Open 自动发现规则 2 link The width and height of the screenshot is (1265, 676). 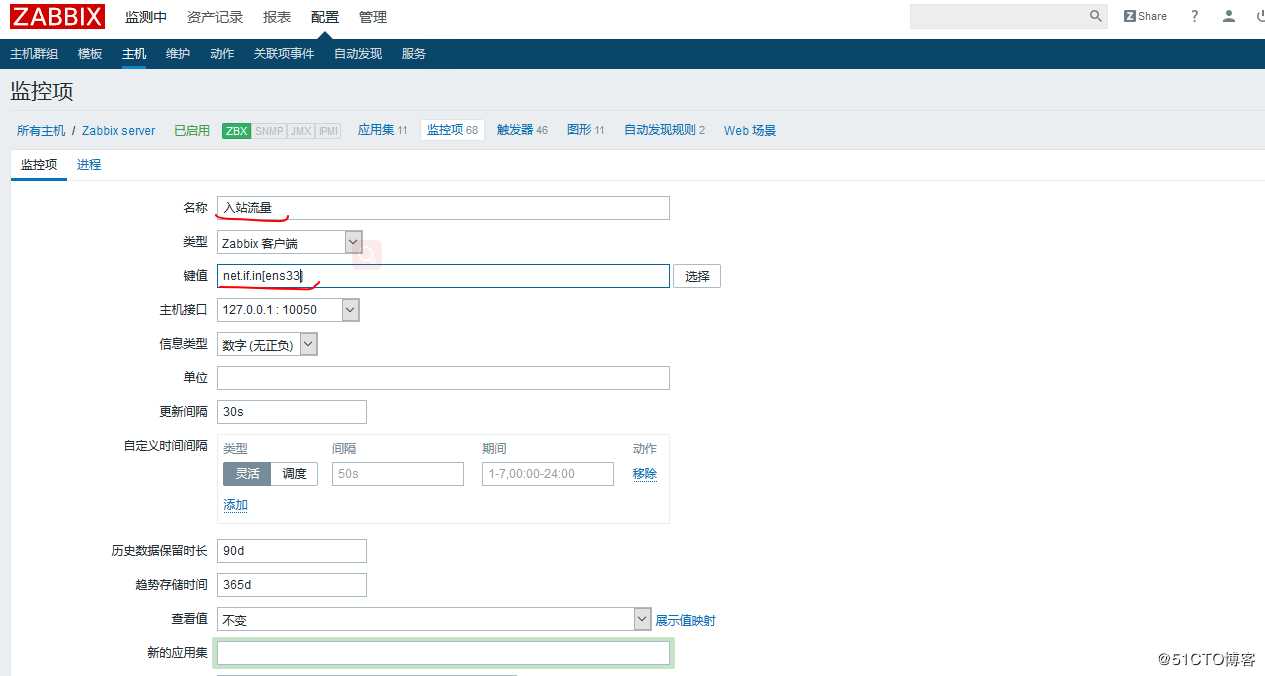pos(664,130)
